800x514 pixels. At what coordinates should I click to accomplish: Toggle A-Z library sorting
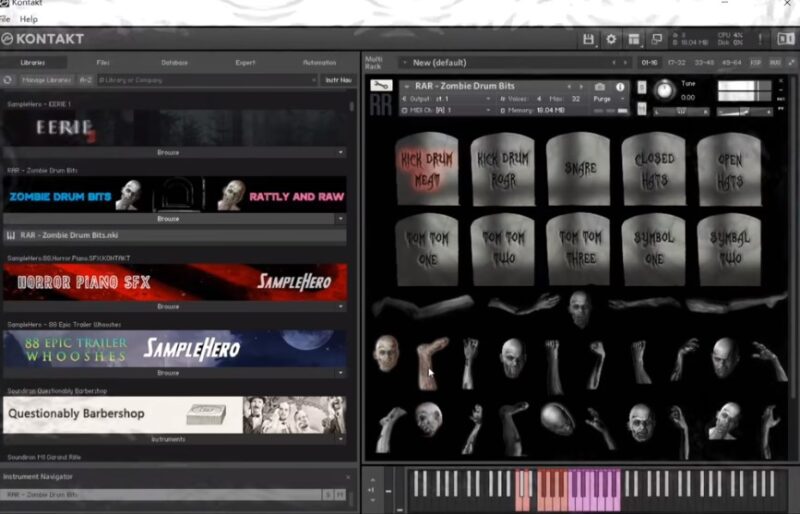click(86, 79)
